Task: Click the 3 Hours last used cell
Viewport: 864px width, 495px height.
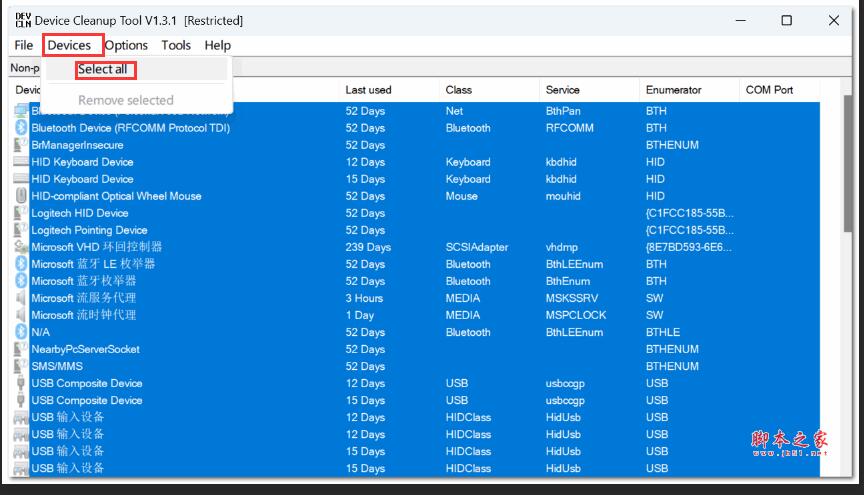Action: tap(364, 298)
